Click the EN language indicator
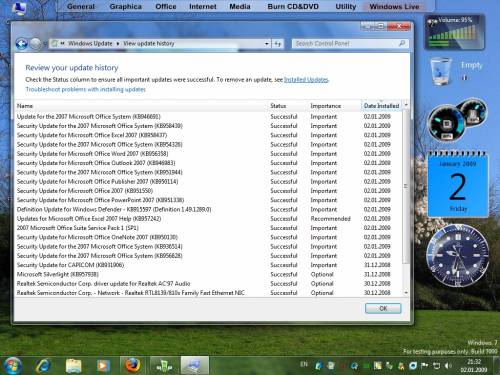The image size is (500, 375). (x=304, y=364)
